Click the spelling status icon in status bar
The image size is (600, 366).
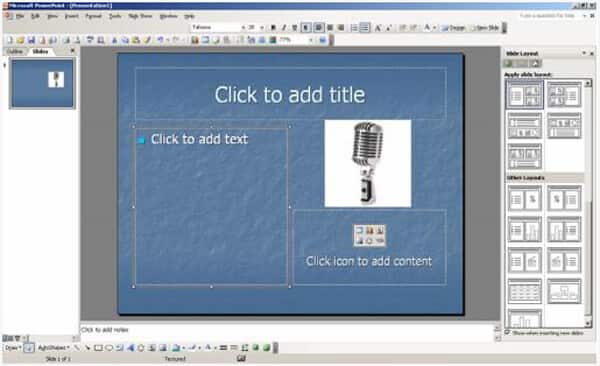pos(241,358)
